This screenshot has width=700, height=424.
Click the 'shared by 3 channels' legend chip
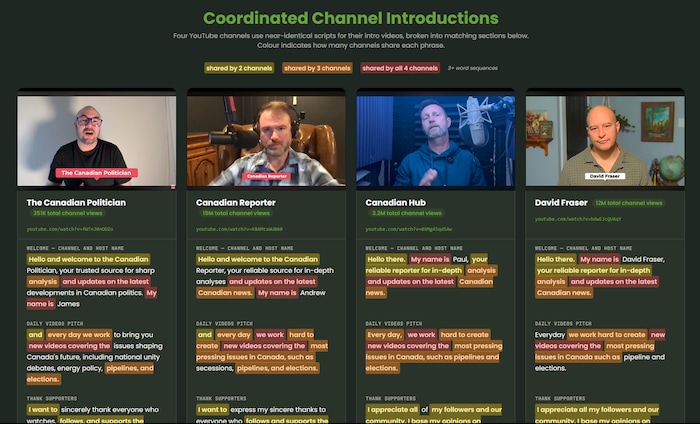tap(317, 68)
